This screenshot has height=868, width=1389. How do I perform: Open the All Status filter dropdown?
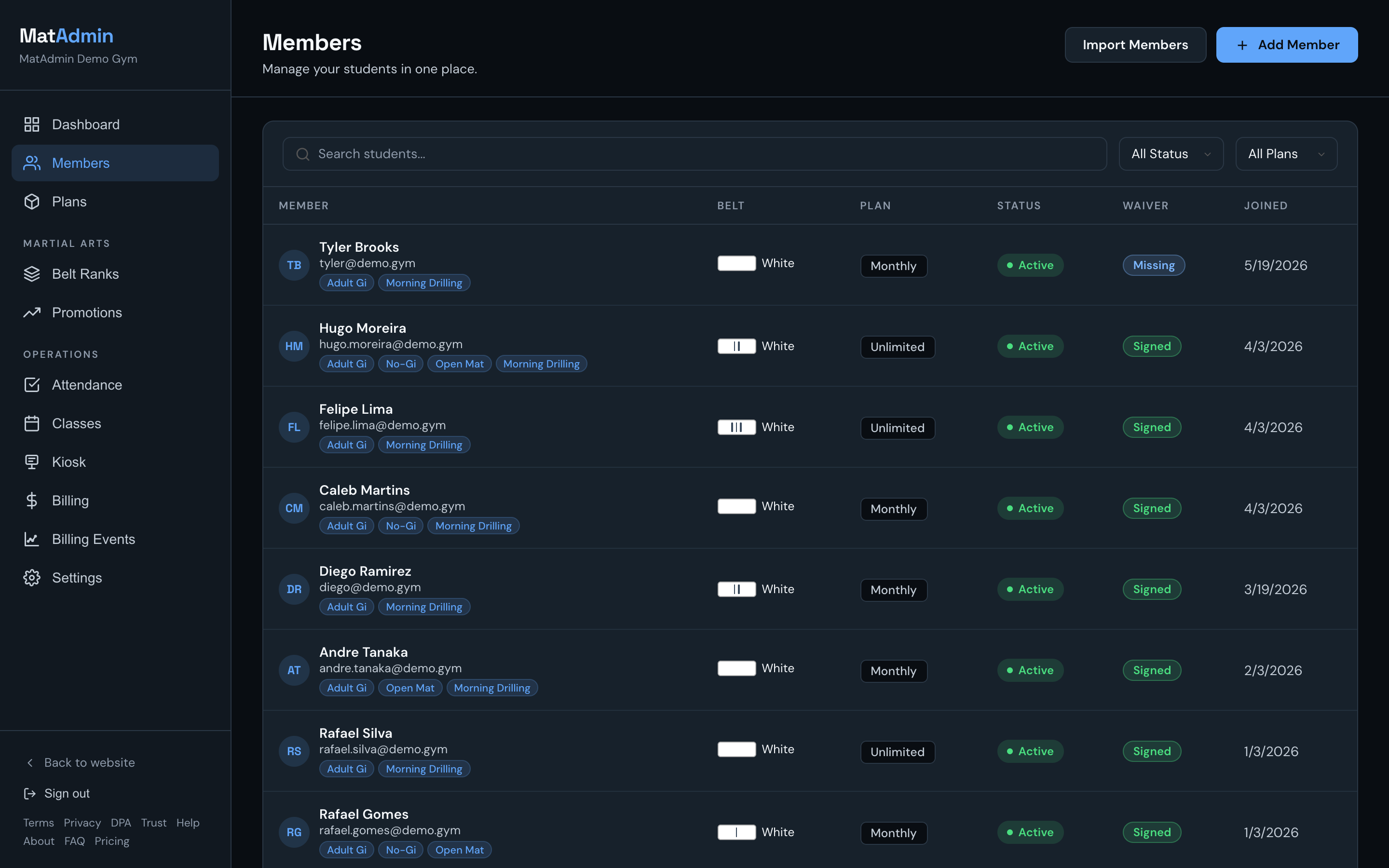point(1171,154)
